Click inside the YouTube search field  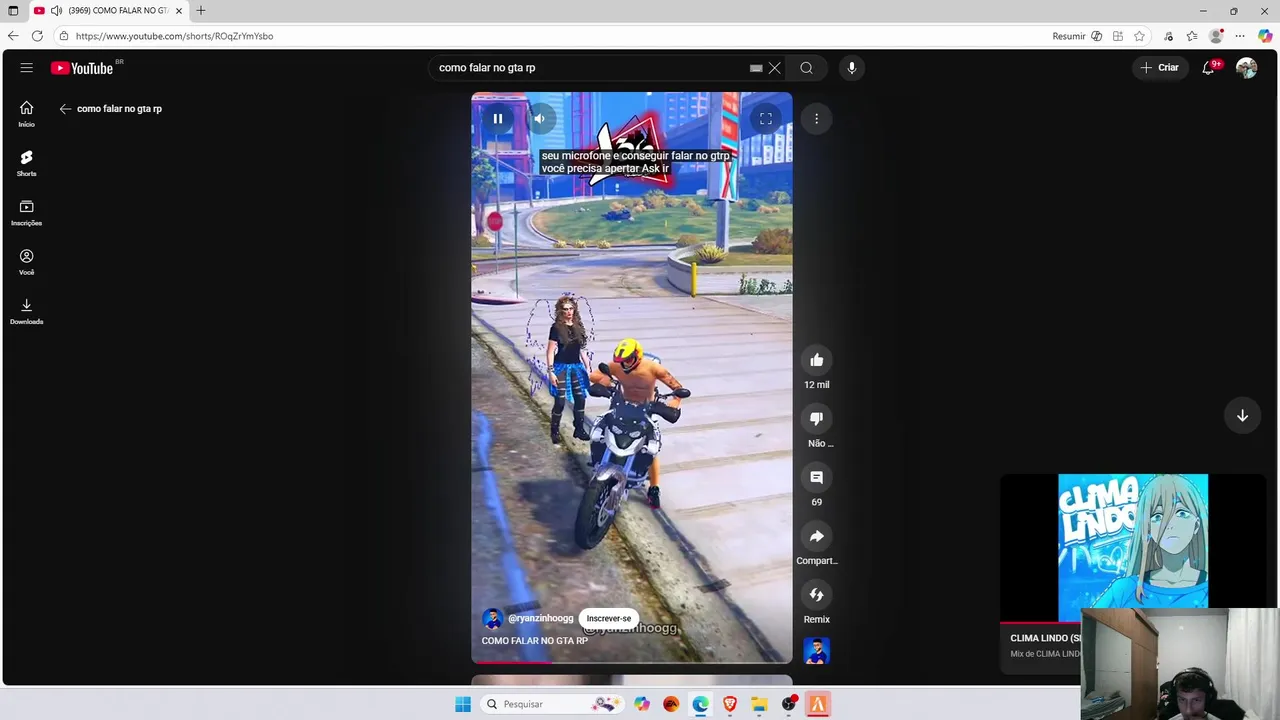(590, 68)
